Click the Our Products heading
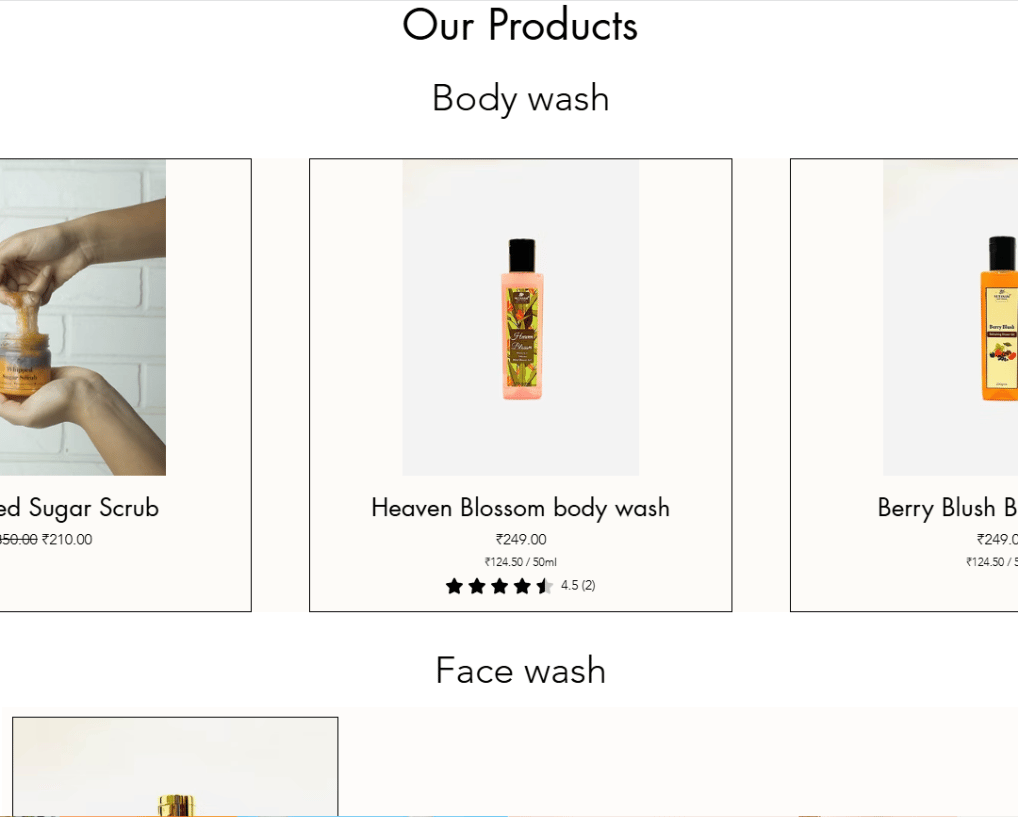The image size is (1018, 817). (x=520, y=26)
